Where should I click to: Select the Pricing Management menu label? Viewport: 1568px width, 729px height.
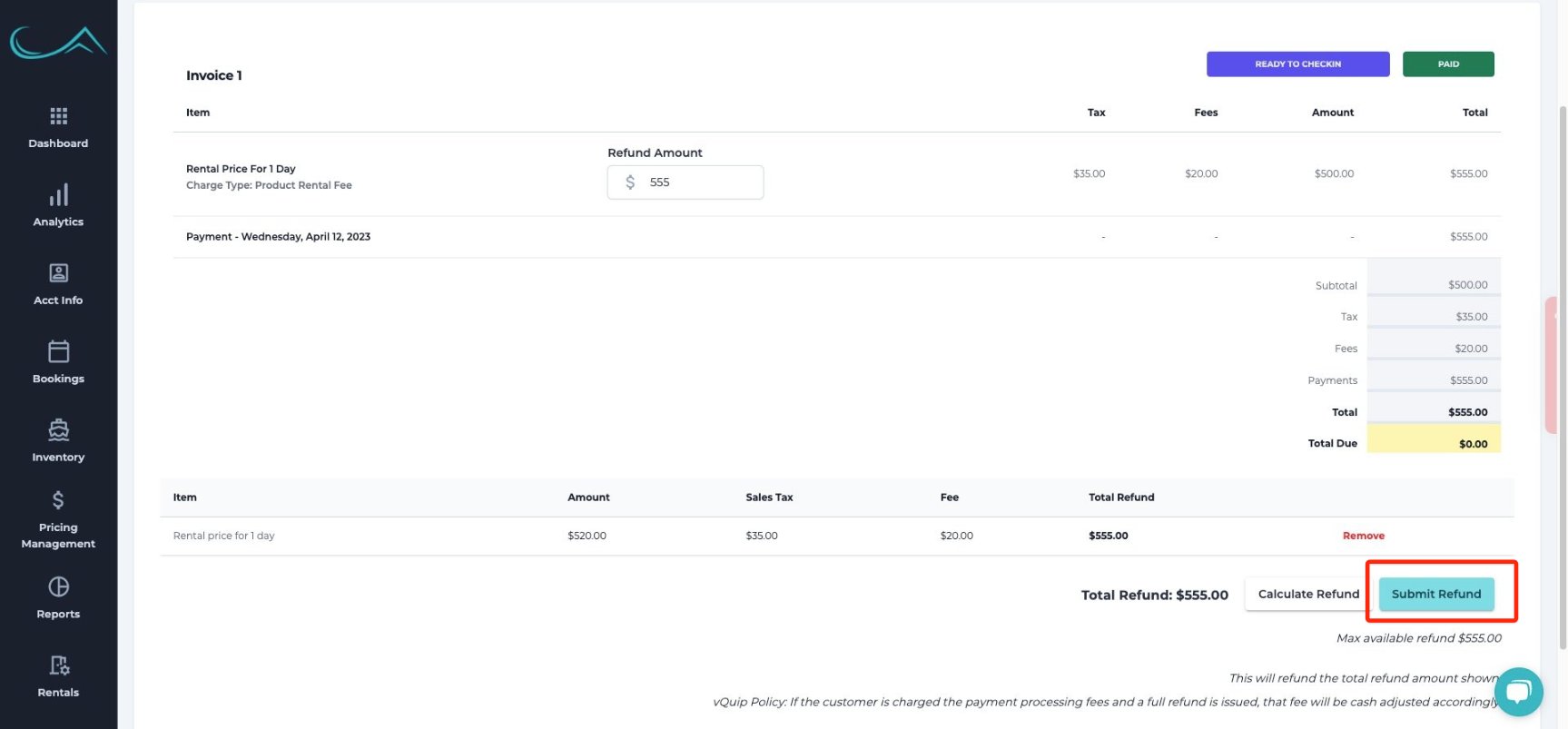tap(58, 536)
